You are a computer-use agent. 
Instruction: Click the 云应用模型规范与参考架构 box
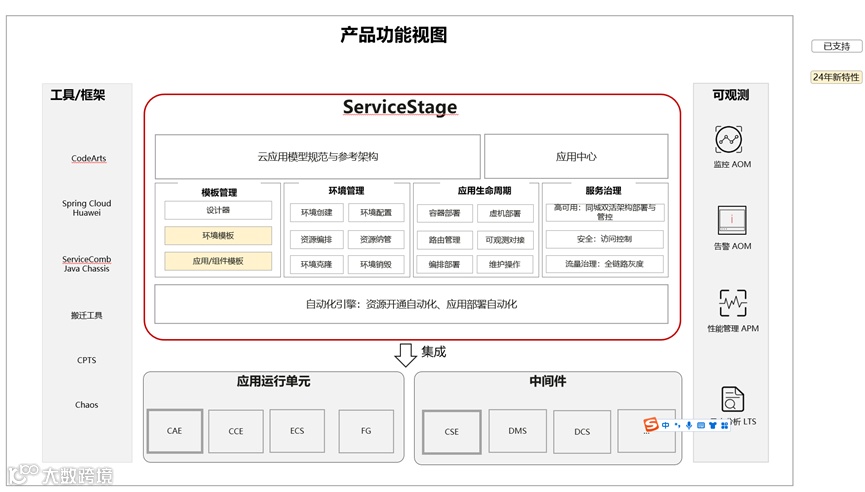pyautogui.click(x=318, y=156)
